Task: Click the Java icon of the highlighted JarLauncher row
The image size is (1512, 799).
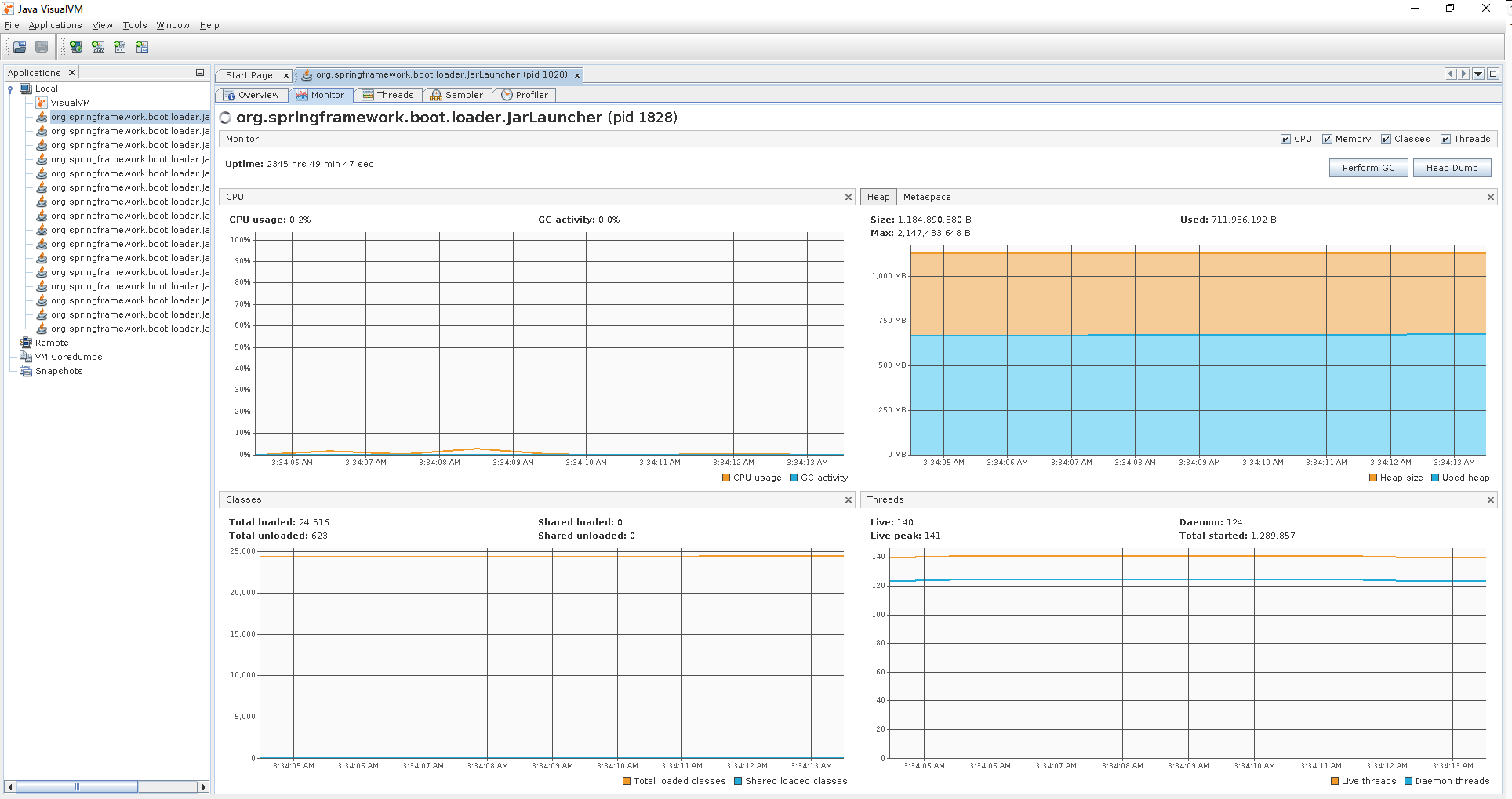Action: pyautogui.click(x=42, y=117)
